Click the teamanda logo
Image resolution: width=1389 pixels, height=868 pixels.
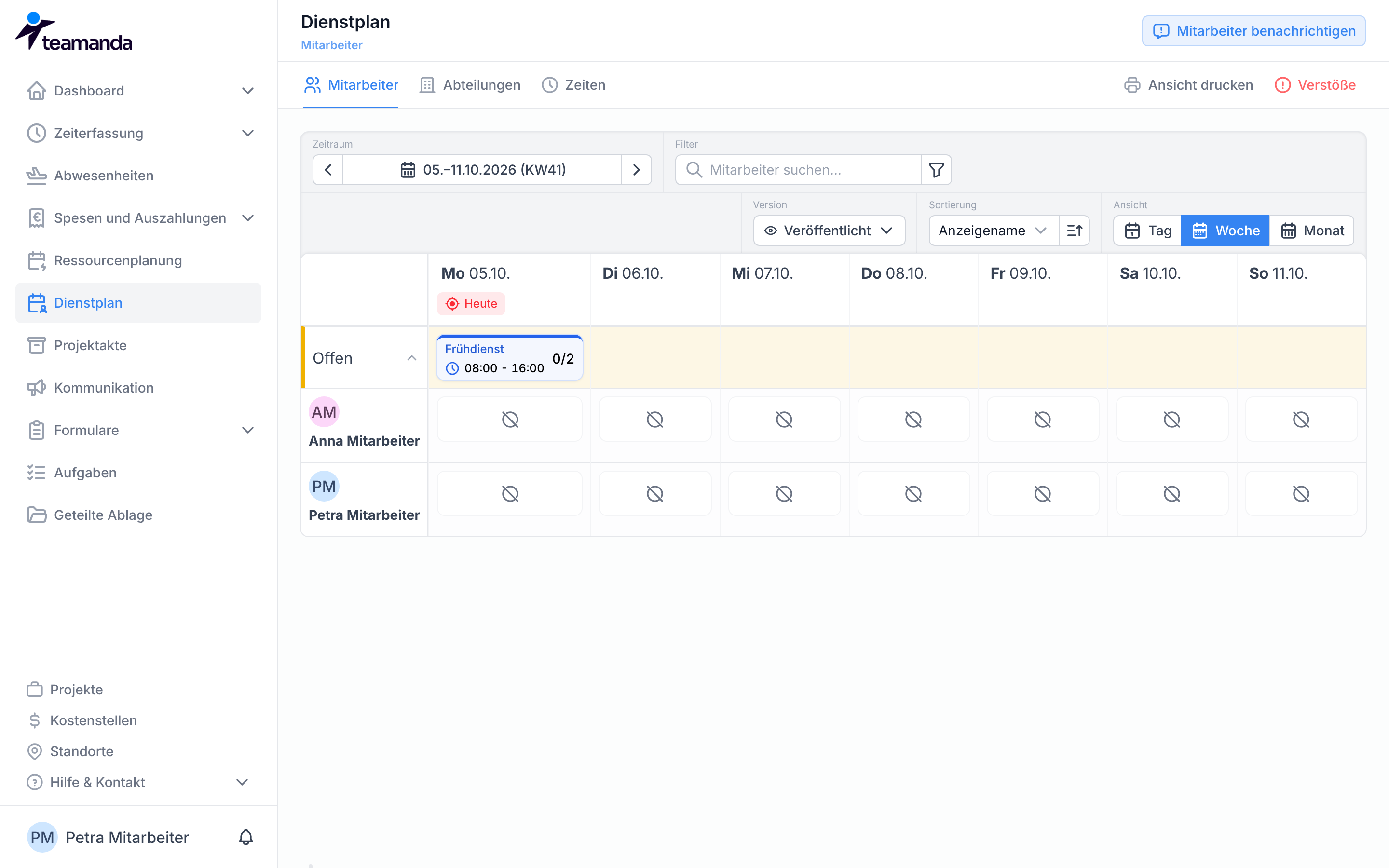point(73,31)
